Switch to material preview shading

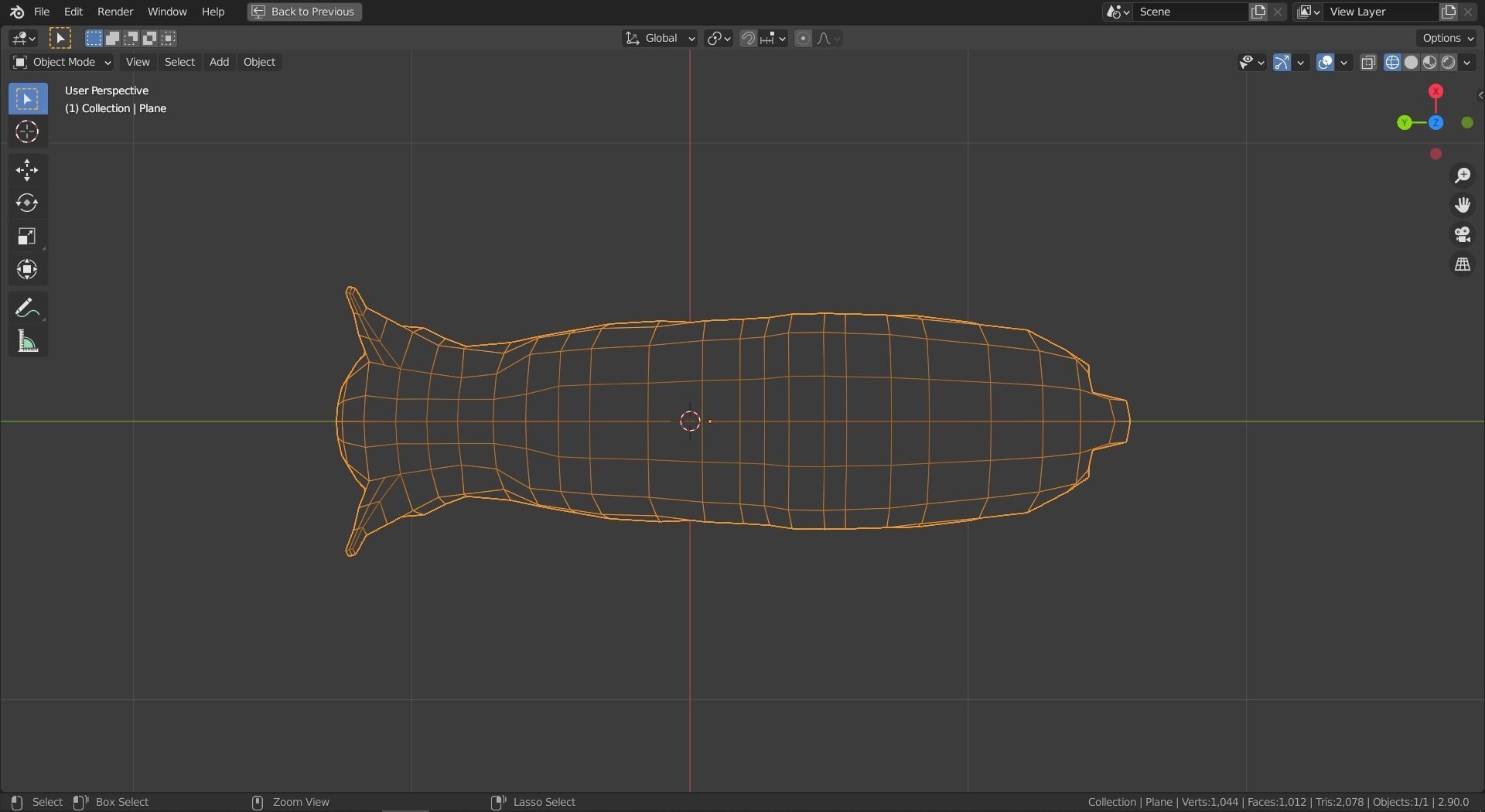[x=1429, y=63]
